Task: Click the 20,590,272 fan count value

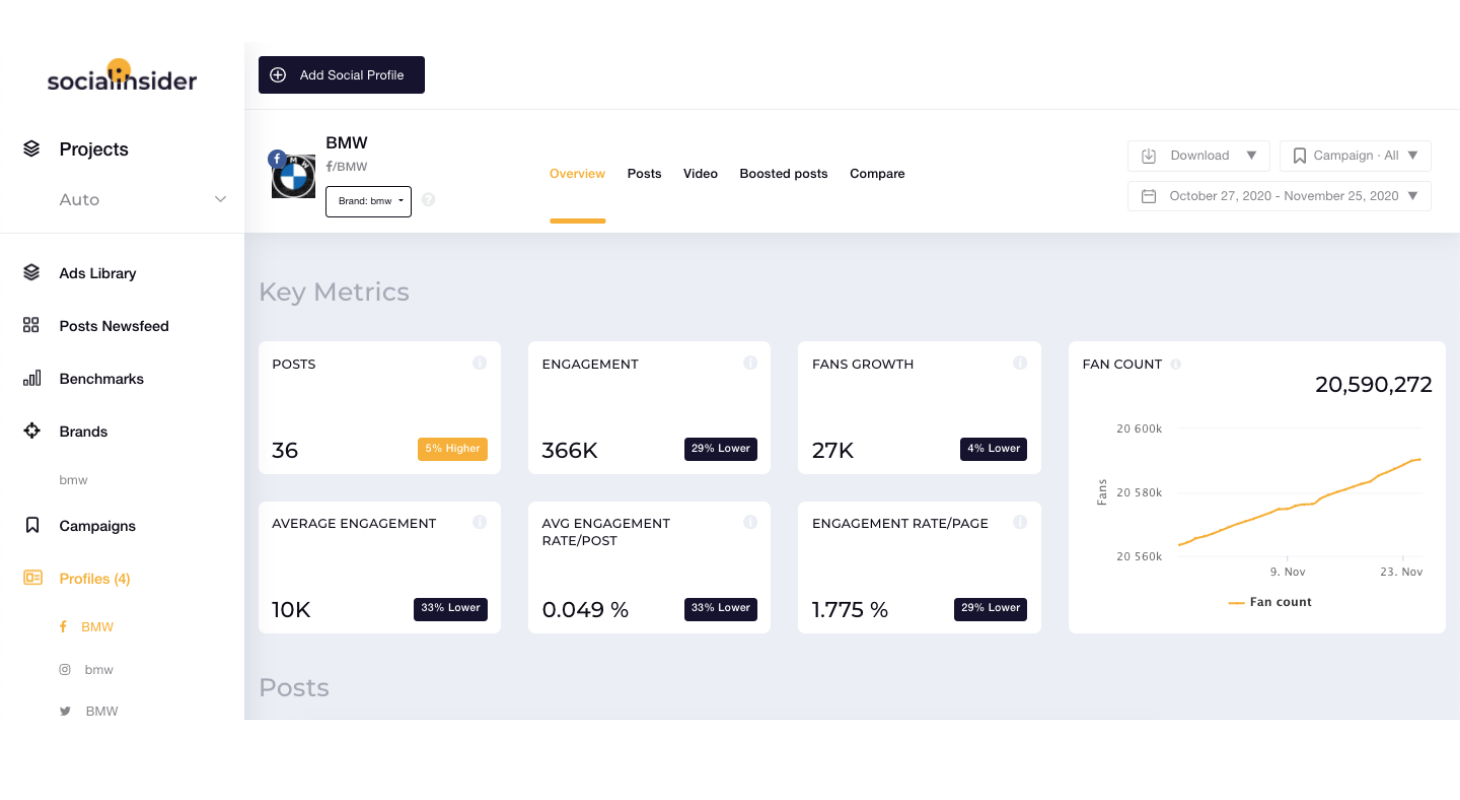Action: pos(1373,385)
